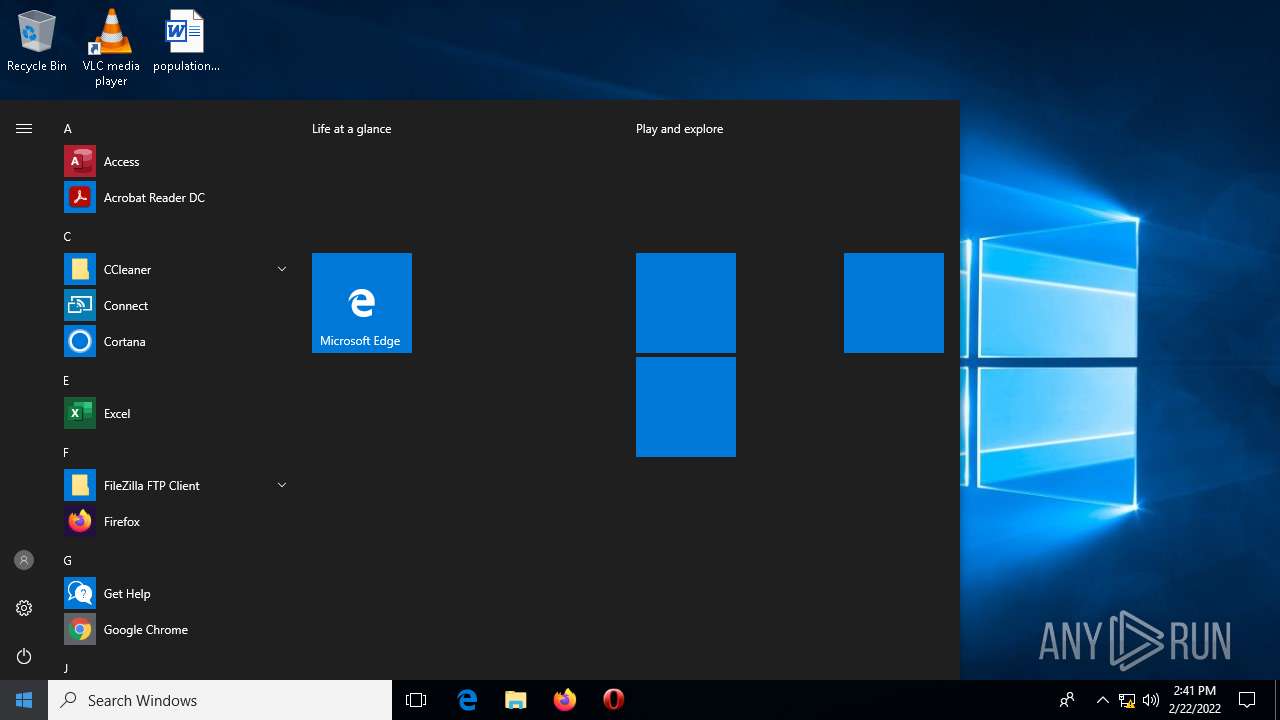Click the blank tile below Play and explore

686,303
